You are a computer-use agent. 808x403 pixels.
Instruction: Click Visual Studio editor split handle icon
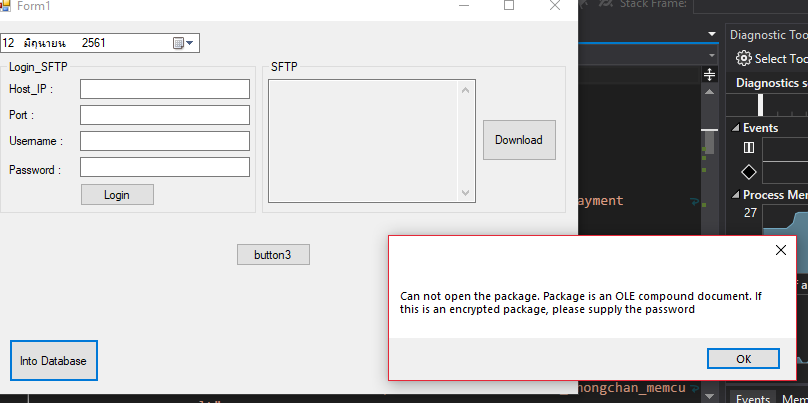pyautogui.click(x=710, y=75)
